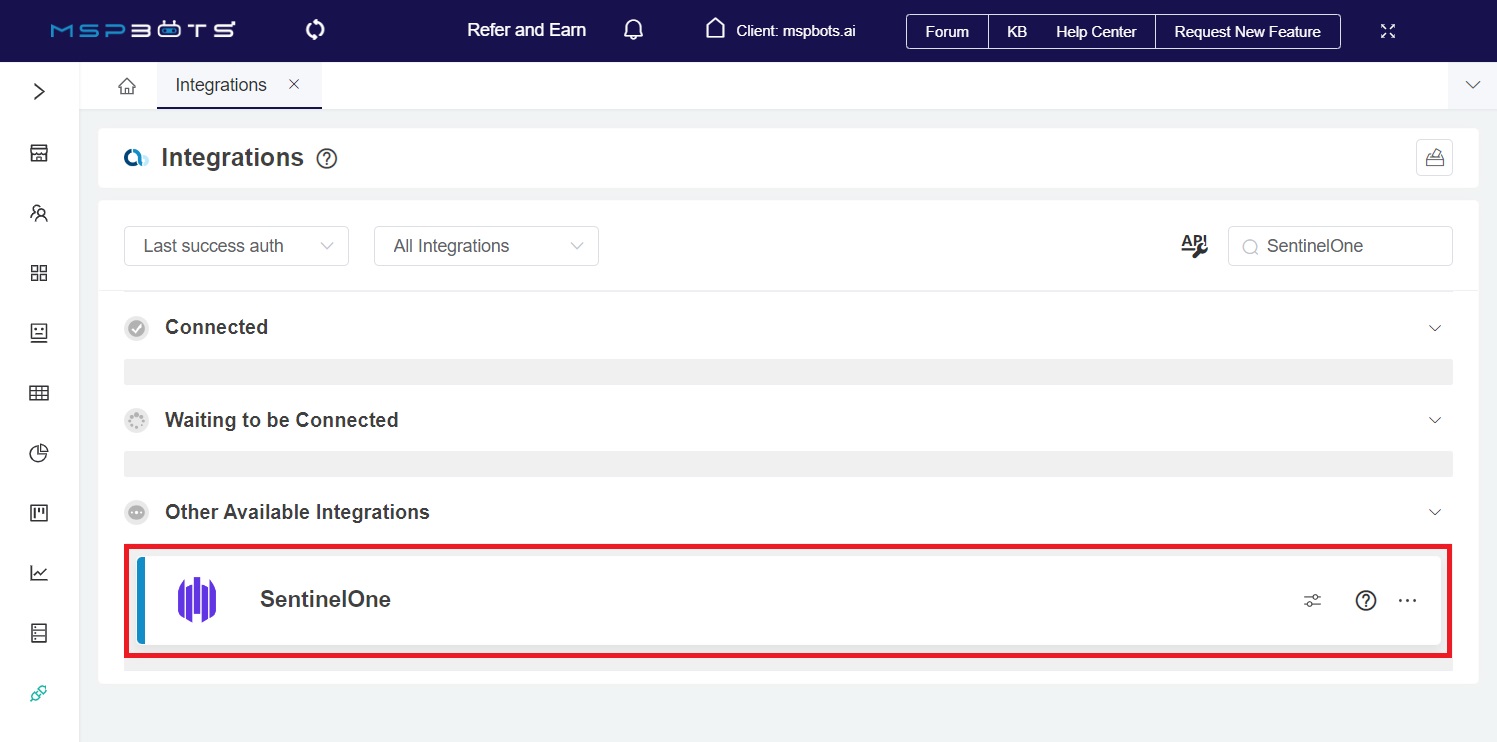Click the client house icon
Image resolution: width=1497 pixels, height=742 pixels.
pos(715,28)
